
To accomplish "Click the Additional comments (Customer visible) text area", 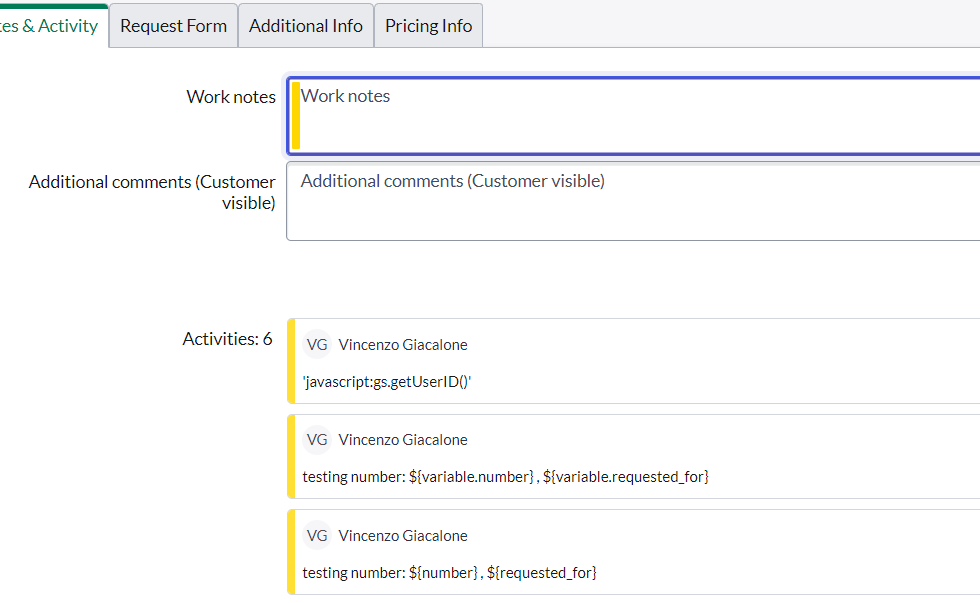I will coord(600,200).
